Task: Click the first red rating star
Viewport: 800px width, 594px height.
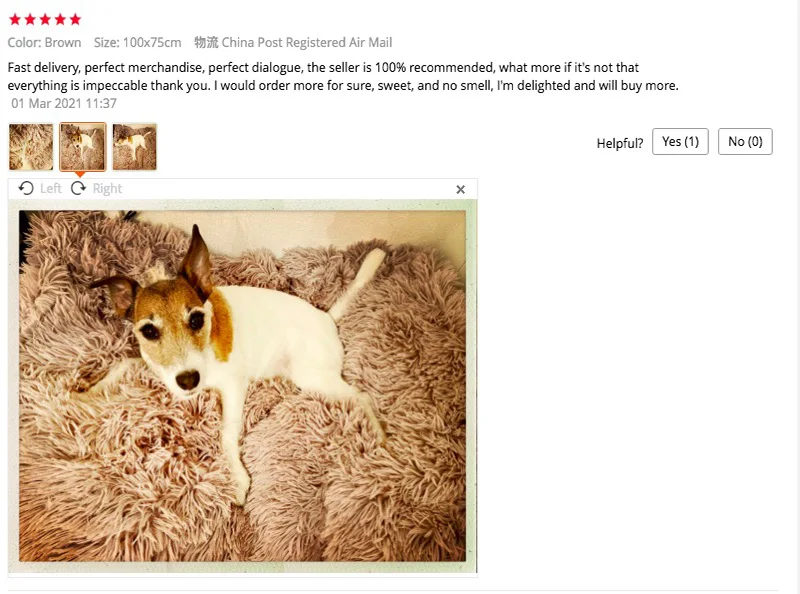Action: (x=15, y=19)
